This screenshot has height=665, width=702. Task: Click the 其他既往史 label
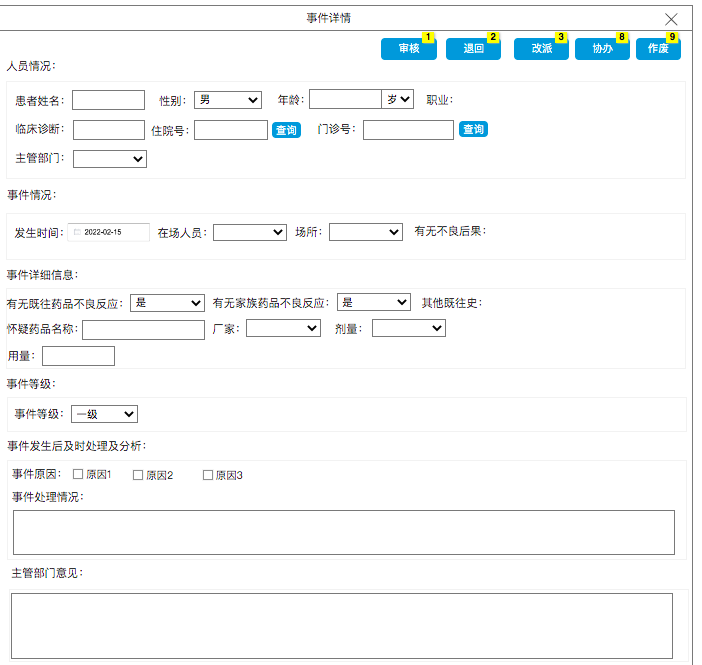(452, 303)
